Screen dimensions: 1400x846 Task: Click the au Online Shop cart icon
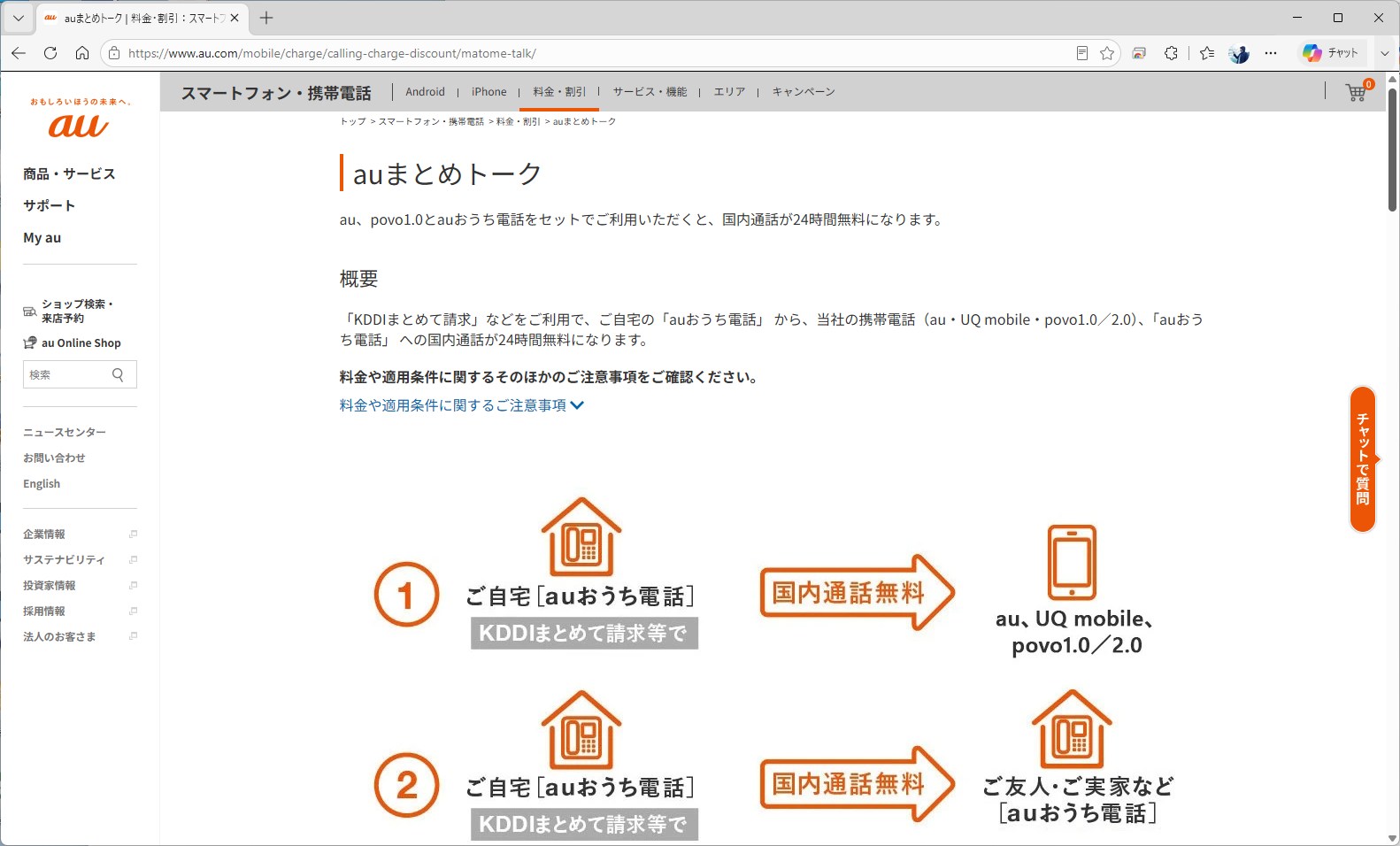click(30, 342)
